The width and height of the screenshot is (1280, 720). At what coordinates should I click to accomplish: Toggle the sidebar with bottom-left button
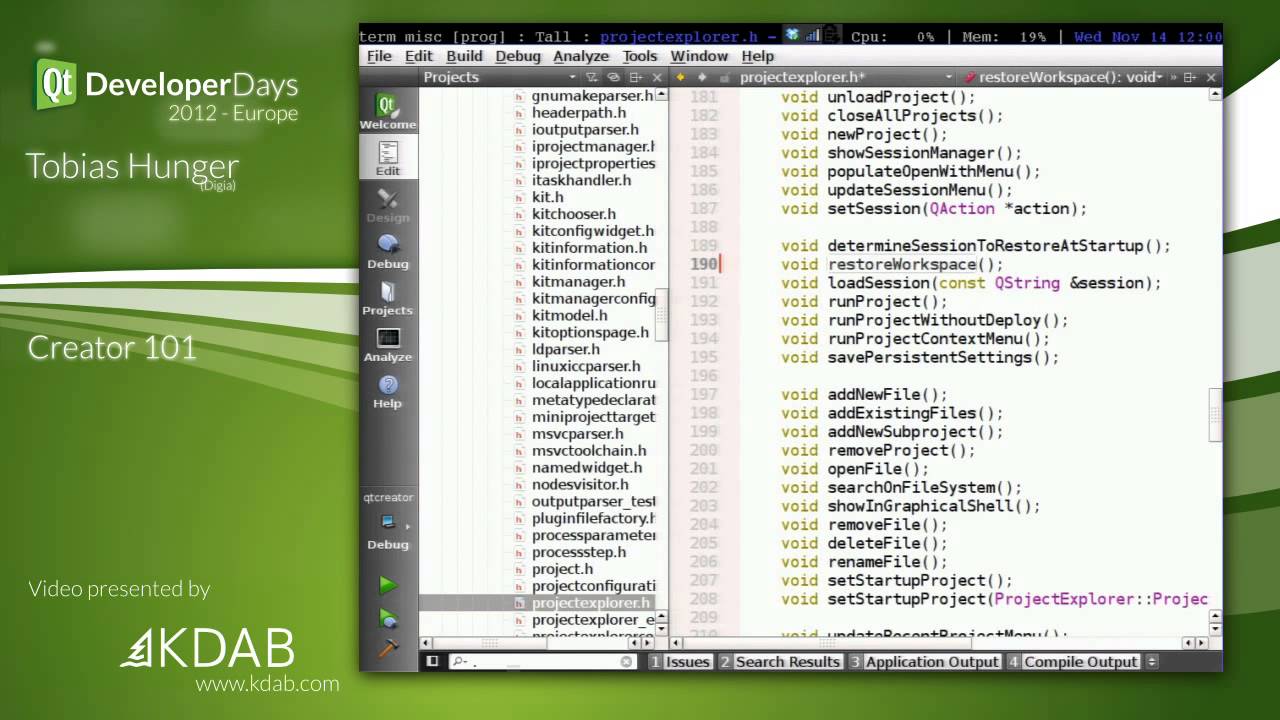point(432,661)
